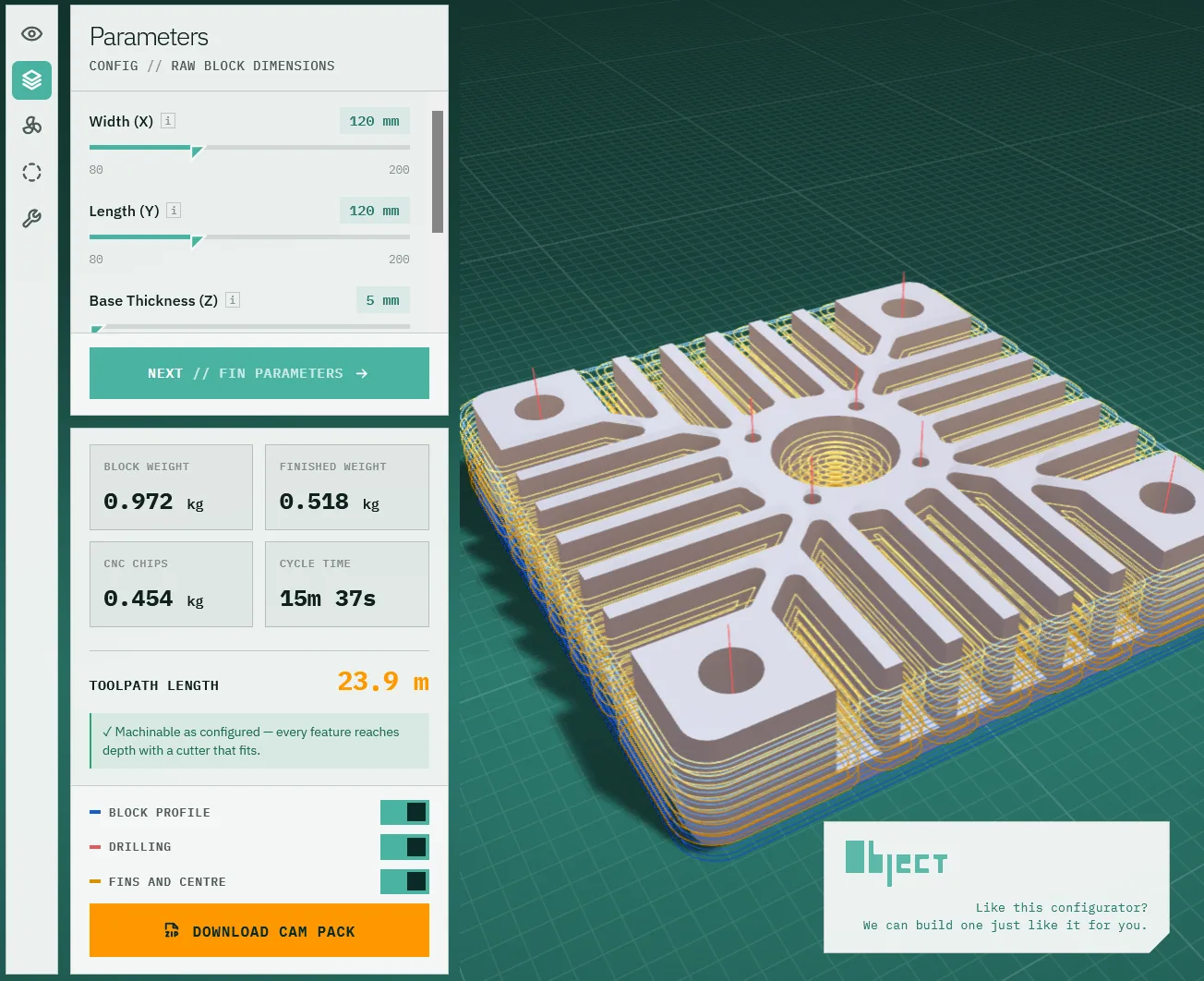The height and width of the screenshot is (981, 1204).
Task: Click the Cycle Time 15m 37s card
Action: click(347, 585)
